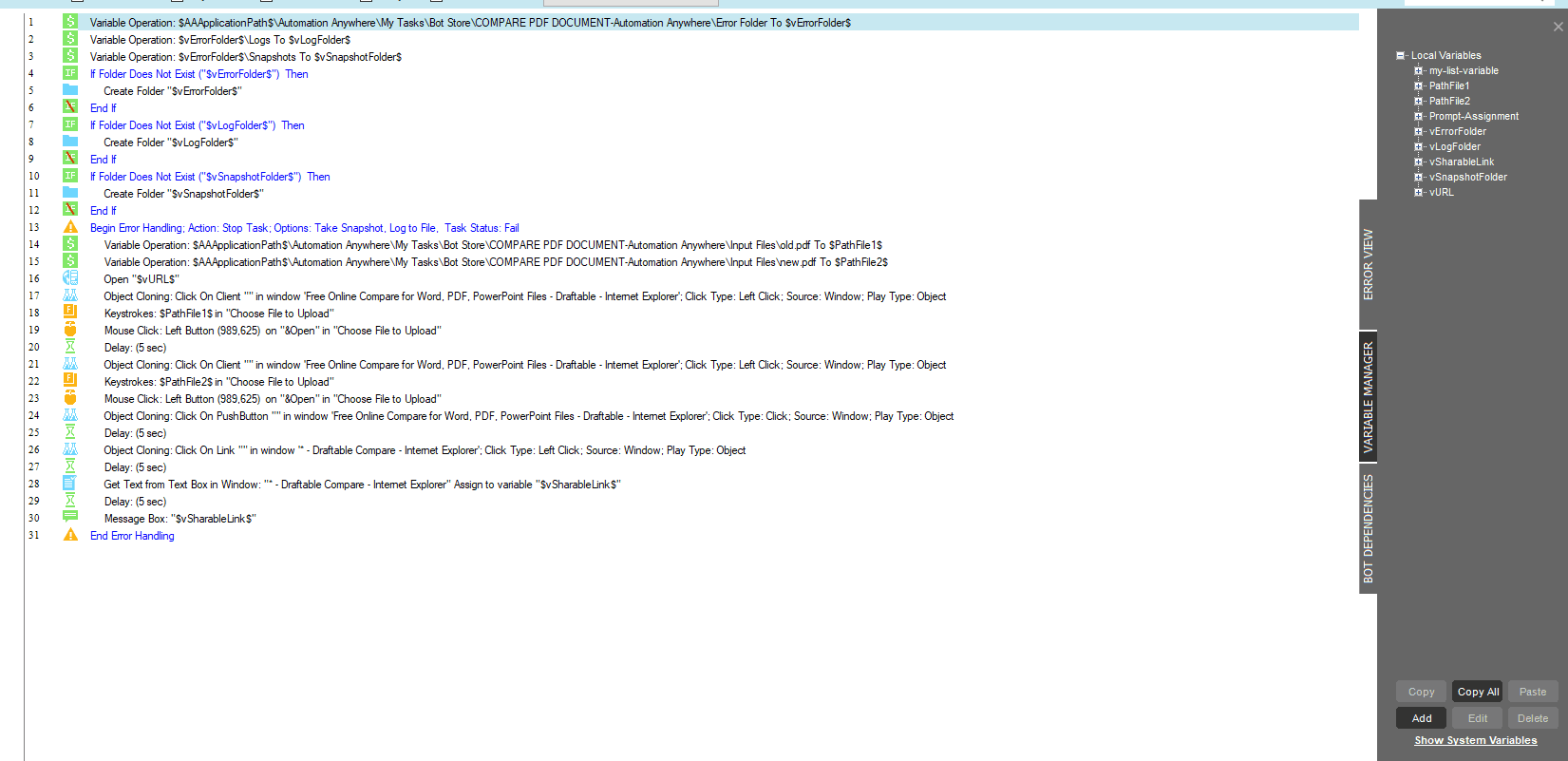Expand the my-list-variable node

click(1419, 70)
